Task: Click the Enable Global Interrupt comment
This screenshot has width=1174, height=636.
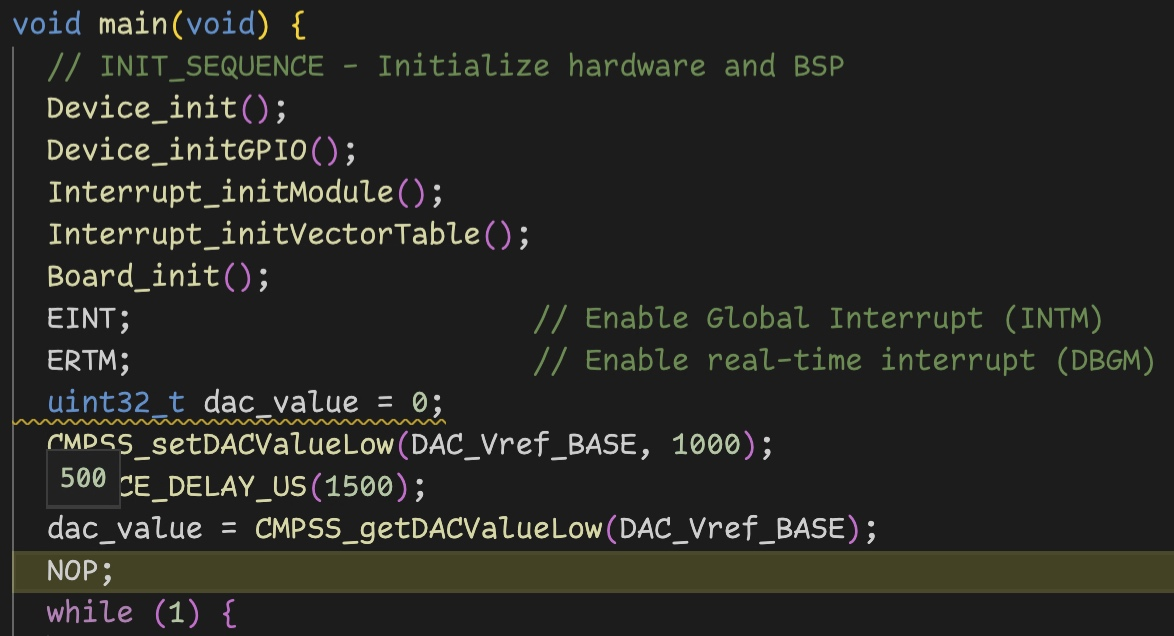Action: (x=818, y=318)
